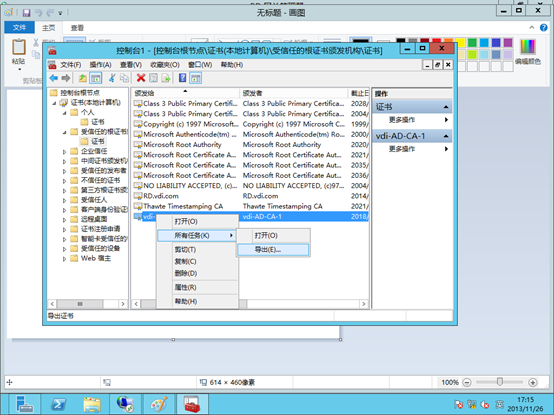The height and width of the screenshot is (415, 554).
Task: Sort by the 颁发给 column header
Action: click(185, 93)
